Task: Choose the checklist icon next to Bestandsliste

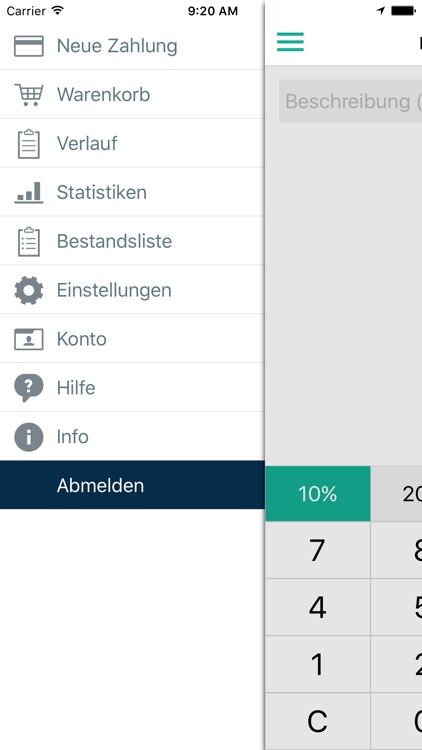Action: coord(29,241)
